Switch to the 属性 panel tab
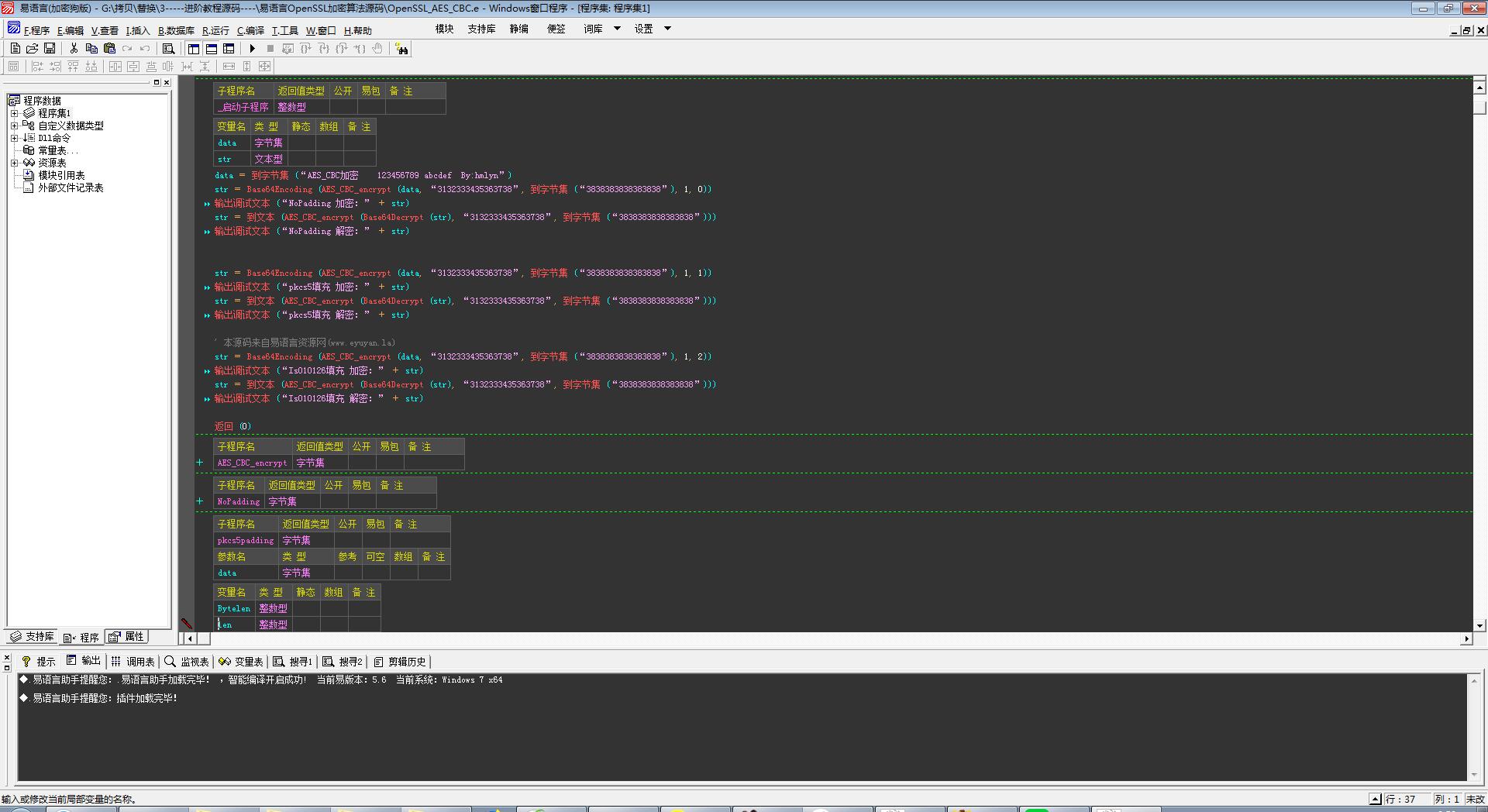This screenshot has height=812, width=1488. (127, 637)
